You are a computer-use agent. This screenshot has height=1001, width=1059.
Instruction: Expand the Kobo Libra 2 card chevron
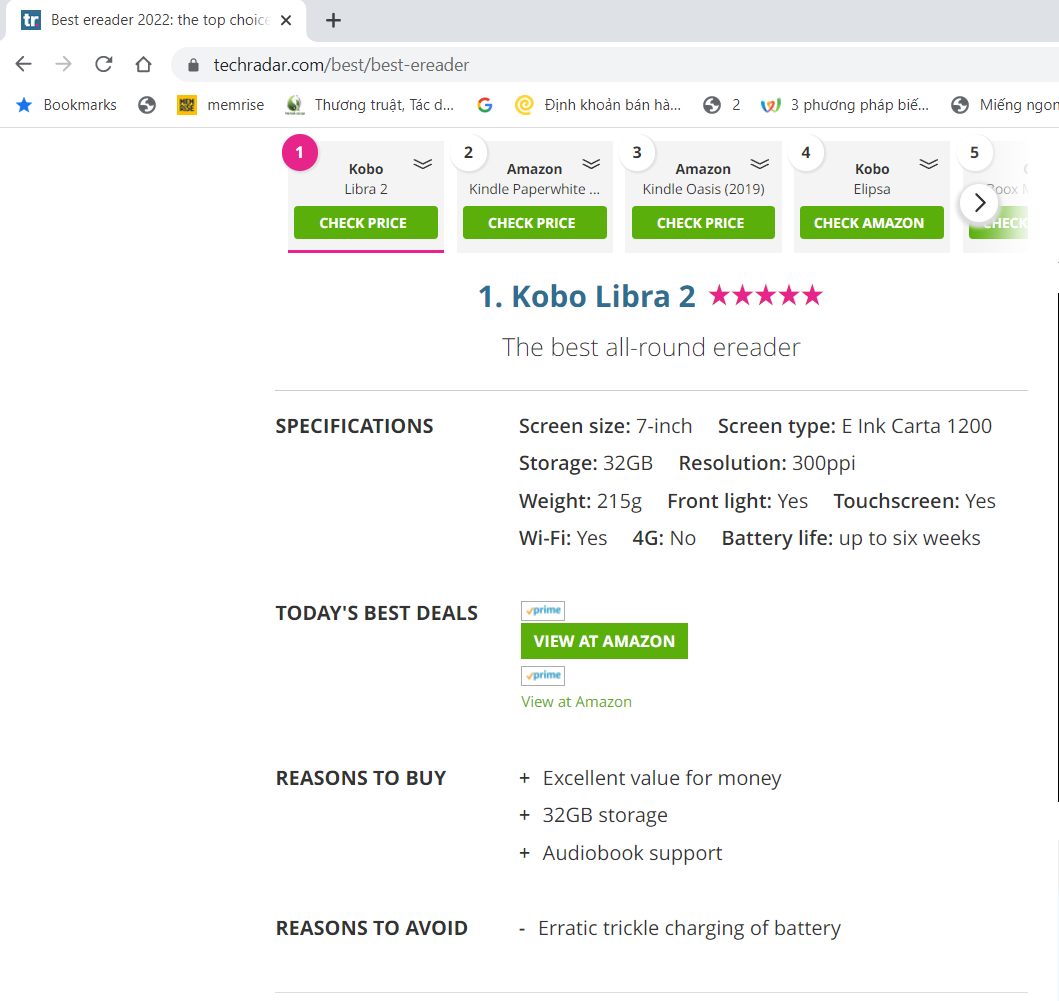click(423, 164)
